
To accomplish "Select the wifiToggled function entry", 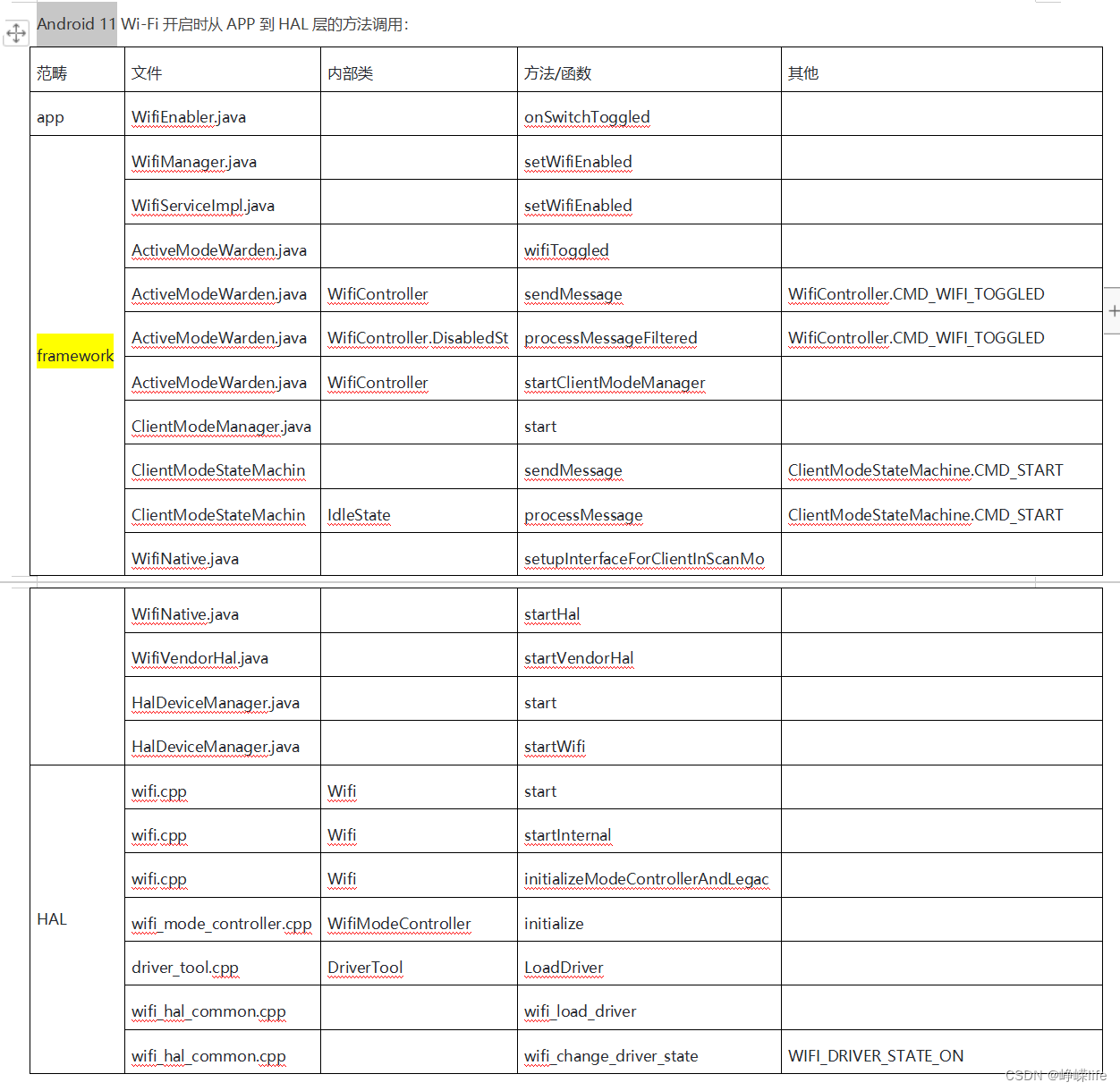I will [x=566, y=250].
